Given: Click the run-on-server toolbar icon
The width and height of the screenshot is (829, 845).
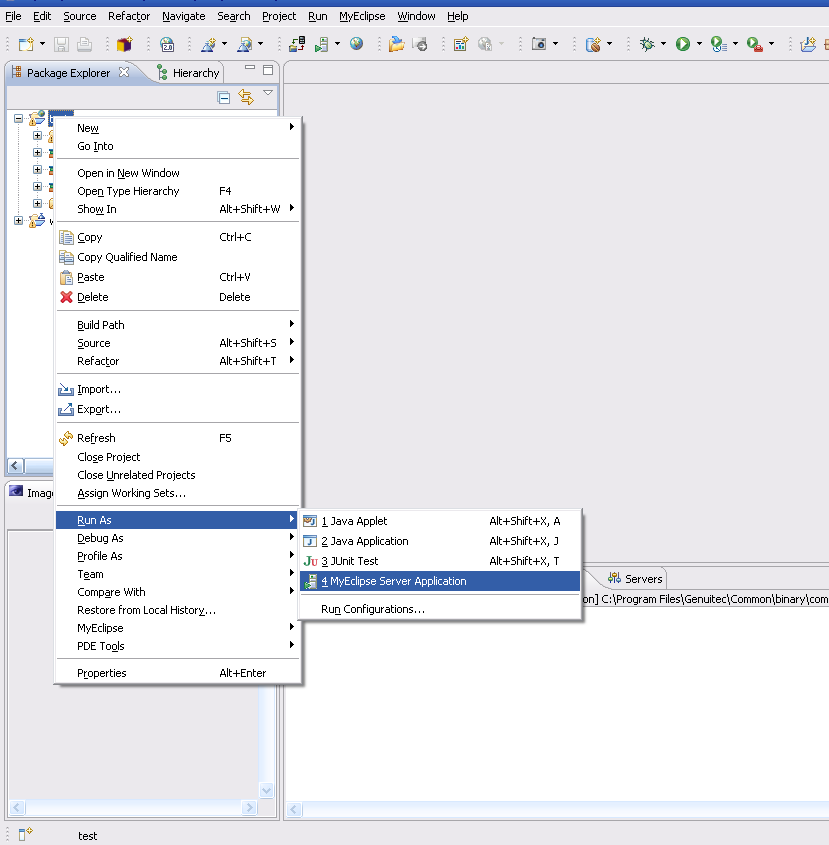Looking at the screenshot, I should coord(322,44).
